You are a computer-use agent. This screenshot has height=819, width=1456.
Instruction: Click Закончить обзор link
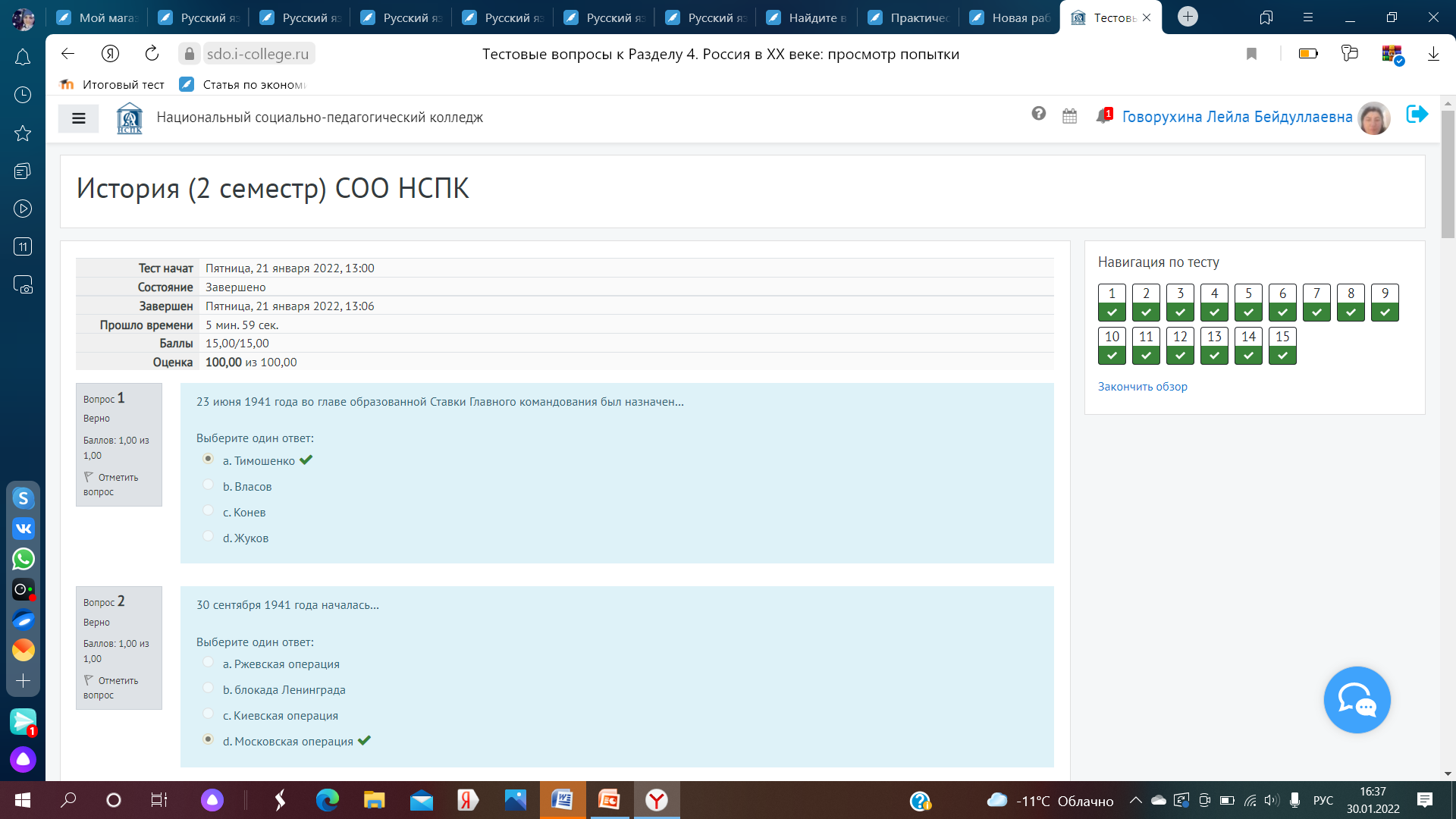(1142, 387)
